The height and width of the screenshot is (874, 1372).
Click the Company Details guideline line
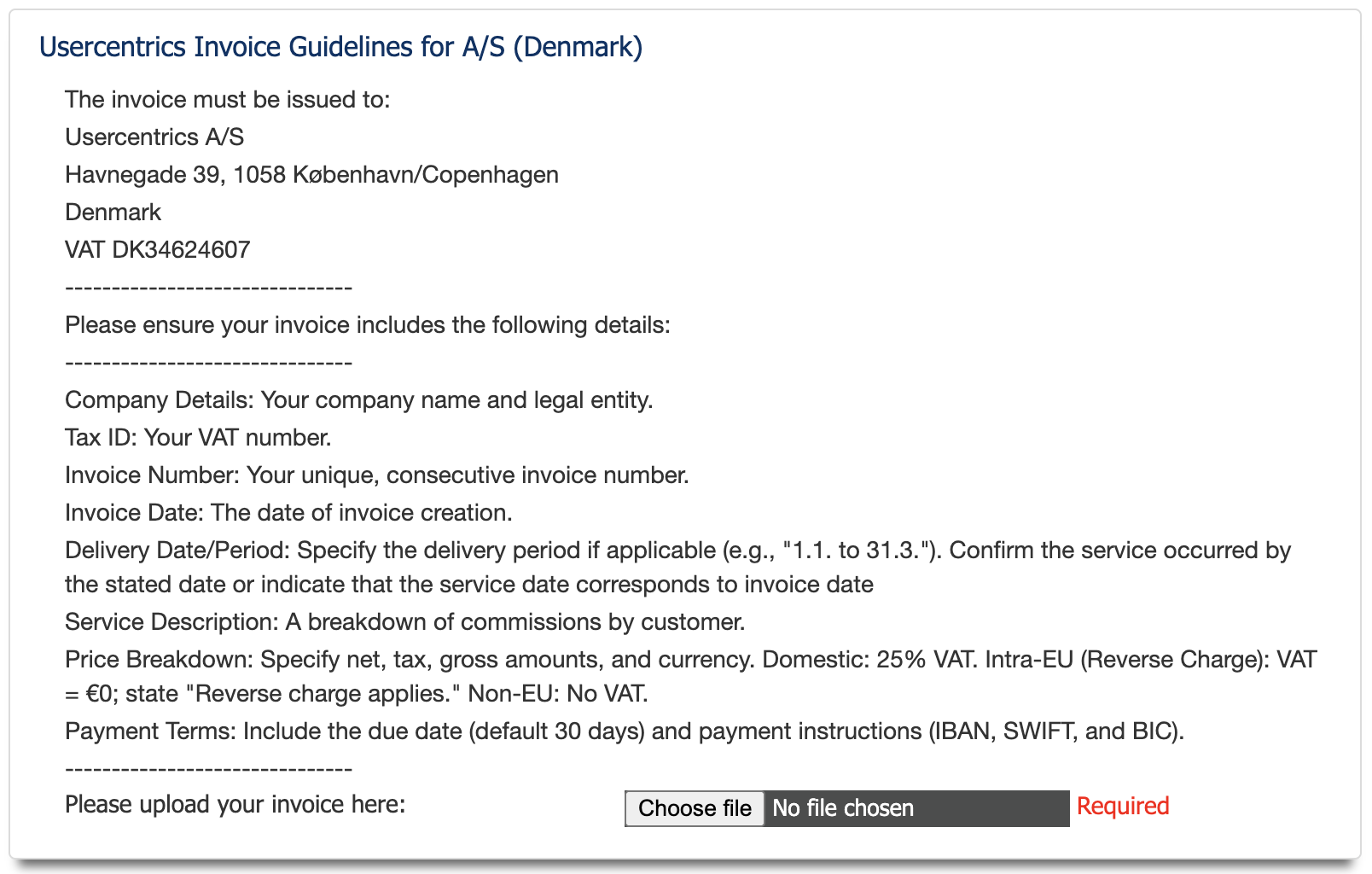pyautogui.click(x=358, y=400)
